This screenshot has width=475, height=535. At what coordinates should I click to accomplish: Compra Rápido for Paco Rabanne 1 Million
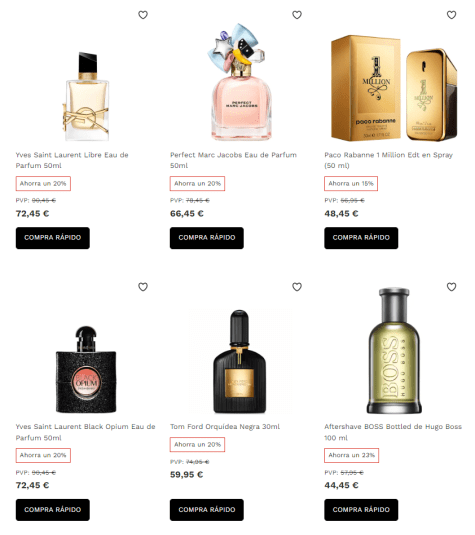coord(361,238)
